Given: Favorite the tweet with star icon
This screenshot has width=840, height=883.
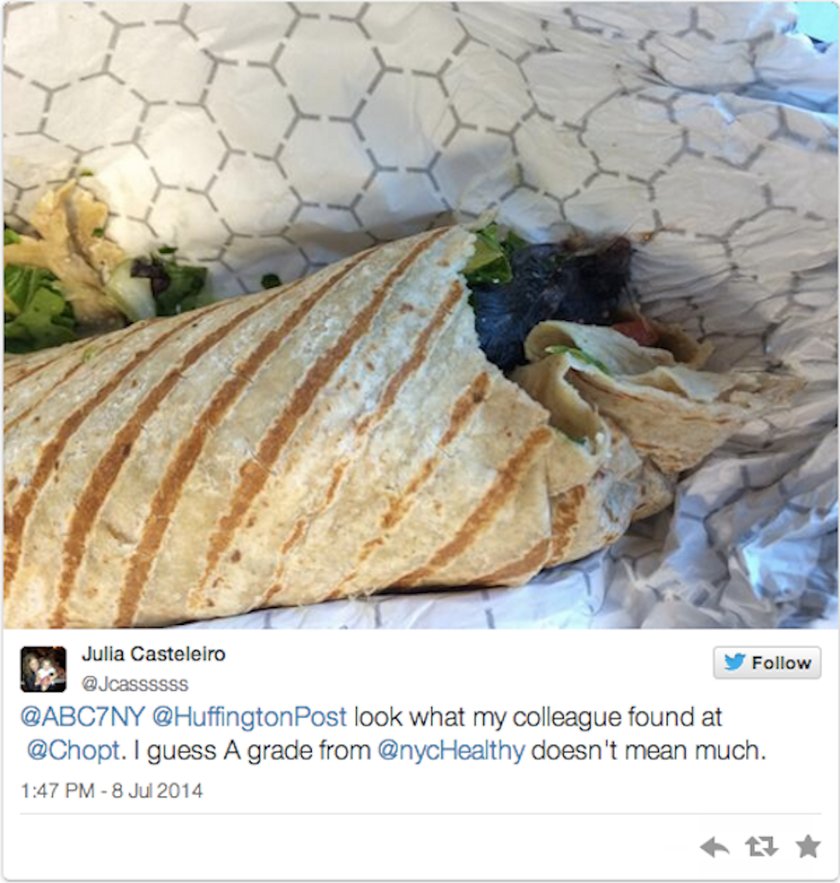Looking at the screenshot, I should pos(808,846).
